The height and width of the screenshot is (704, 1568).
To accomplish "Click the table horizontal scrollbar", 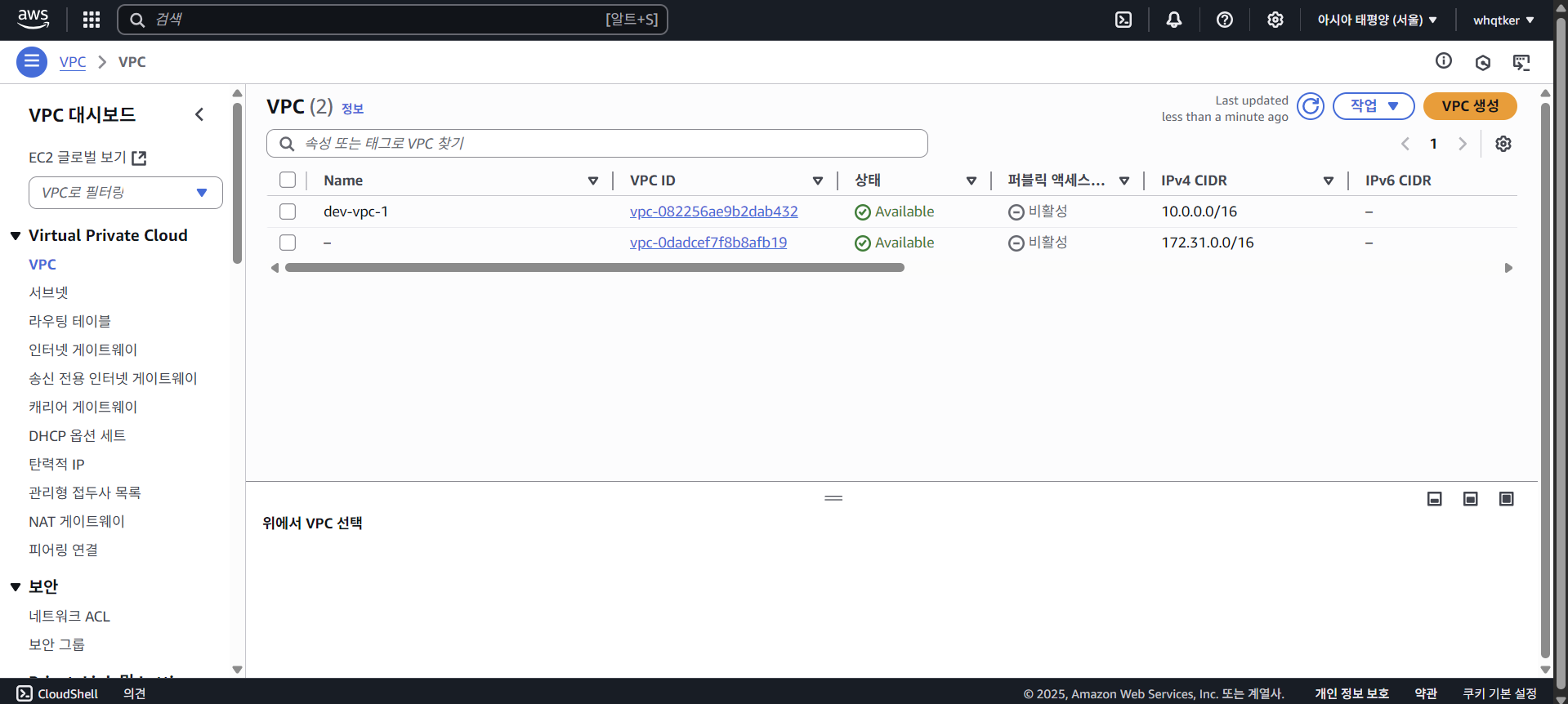I will coord(595,268).
